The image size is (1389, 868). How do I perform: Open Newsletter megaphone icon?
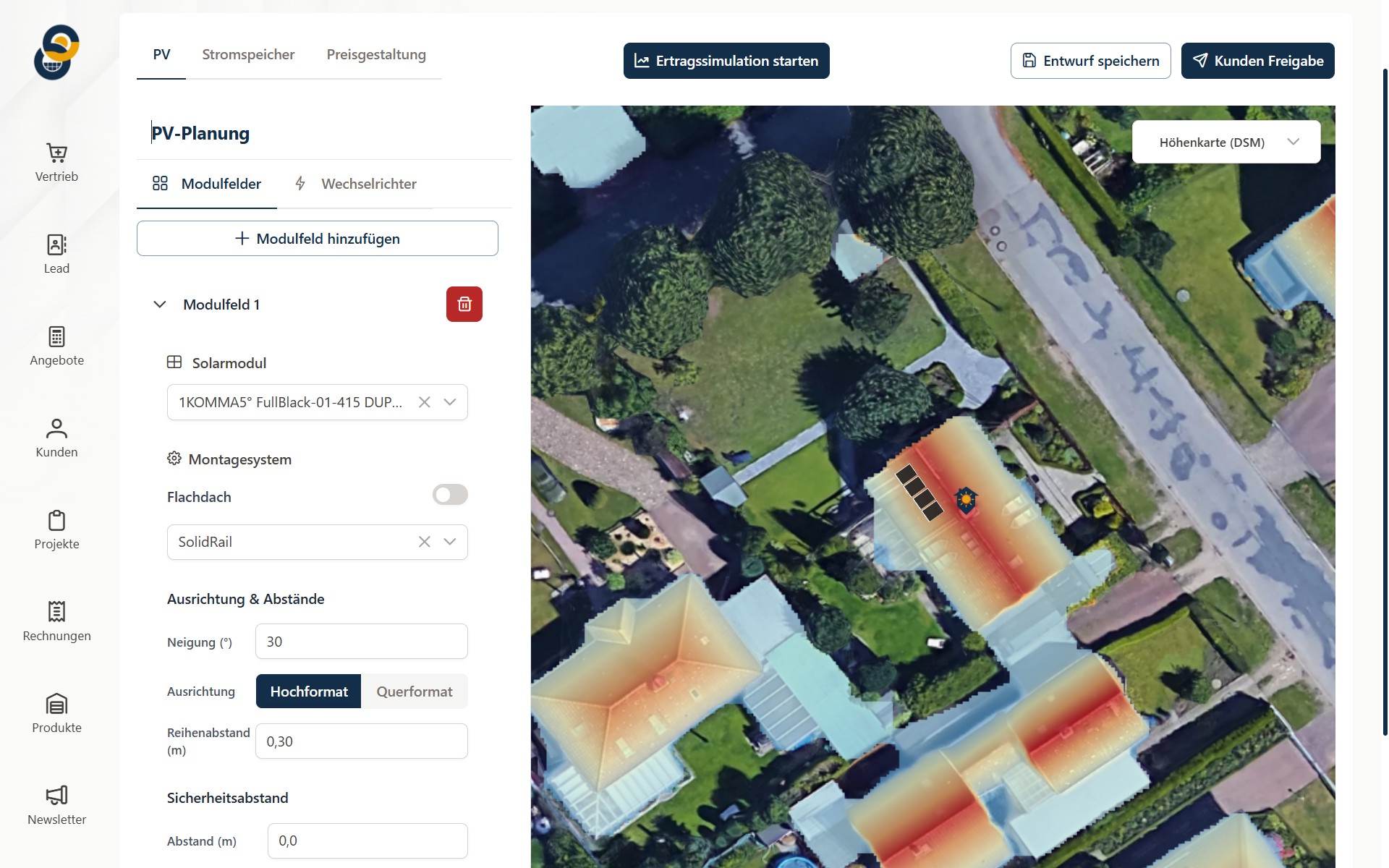[56, 796]
